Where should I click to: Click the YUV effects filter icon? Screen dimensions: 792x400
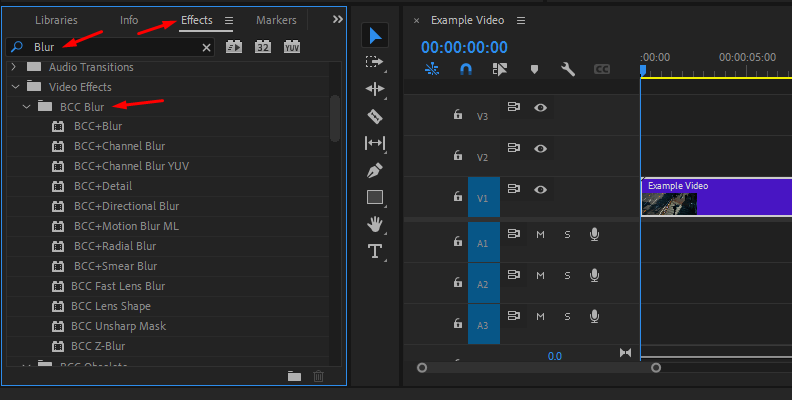(292, 47)
